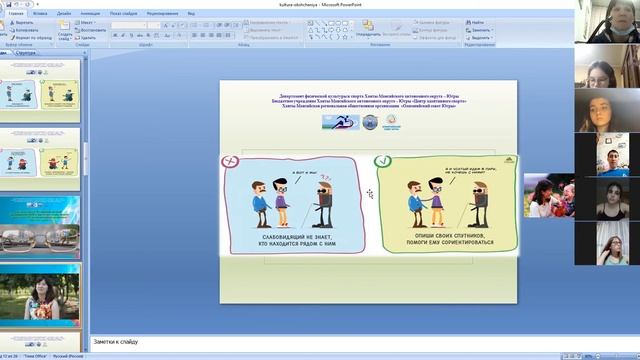
Task: Choose Контур фигуры shape outline
Action: tap(431, 30)
